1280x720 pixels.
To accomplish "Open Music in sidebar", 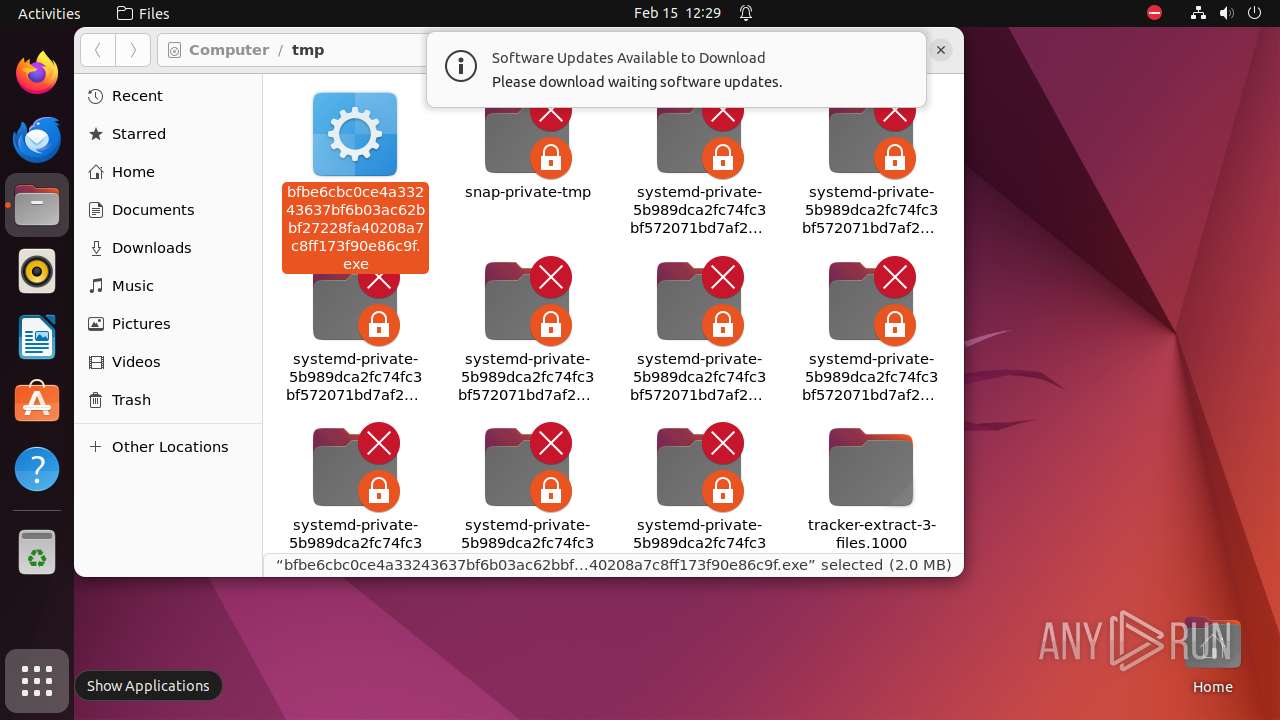I will coord(168,286).
